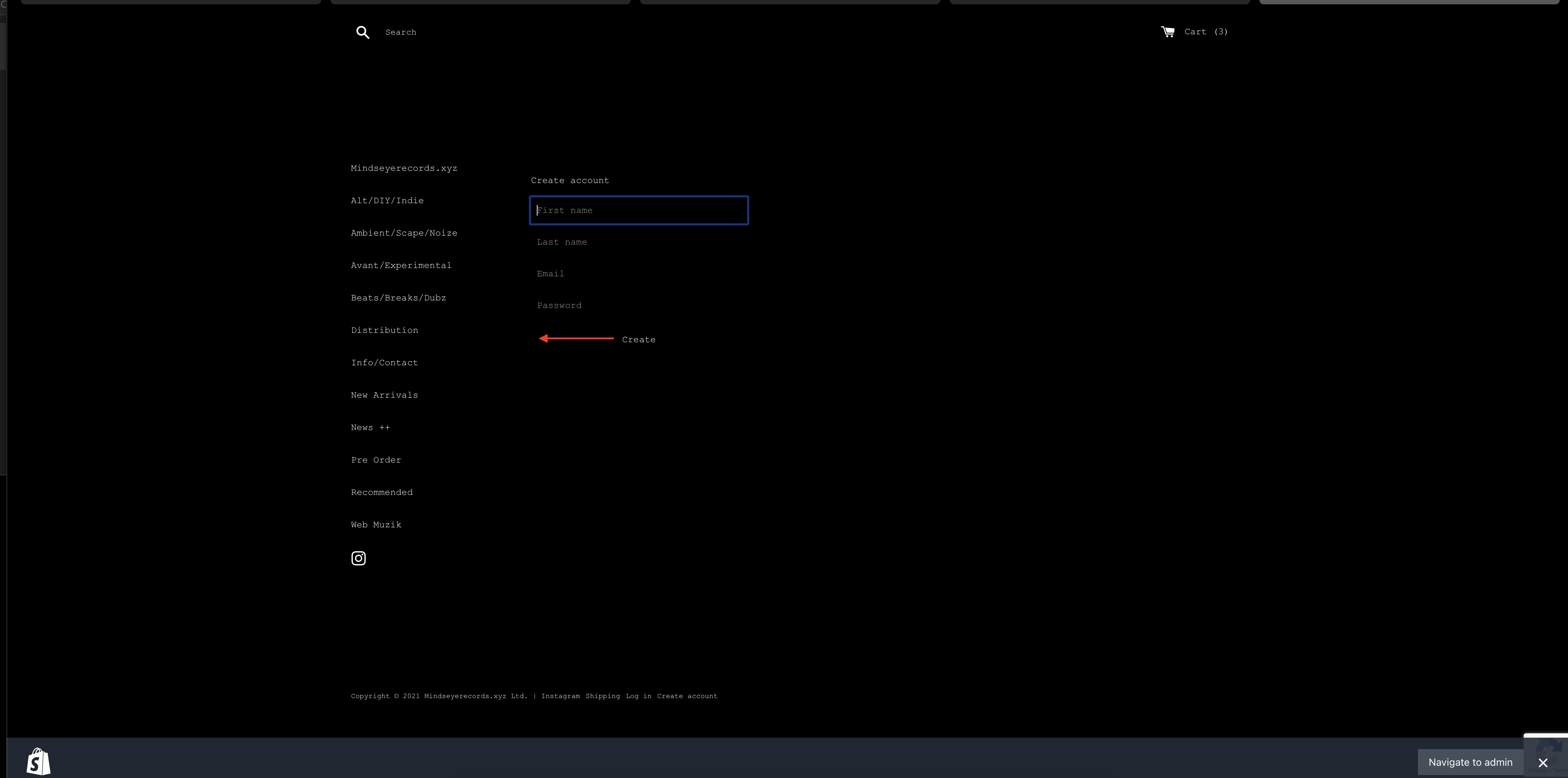The width and height of the screenshot is (1568, 778).
Task: Dismiss the admin bar with X
Action: [x=1542, y=762]
